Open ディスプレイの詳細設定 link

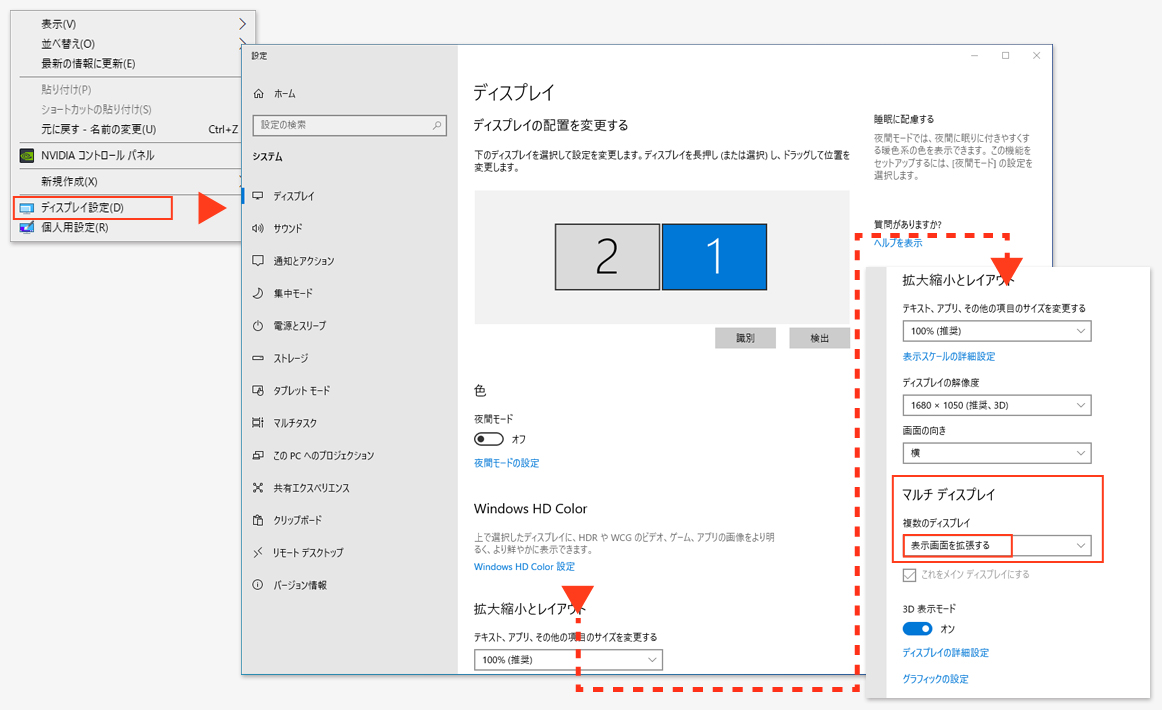point(946,653)
